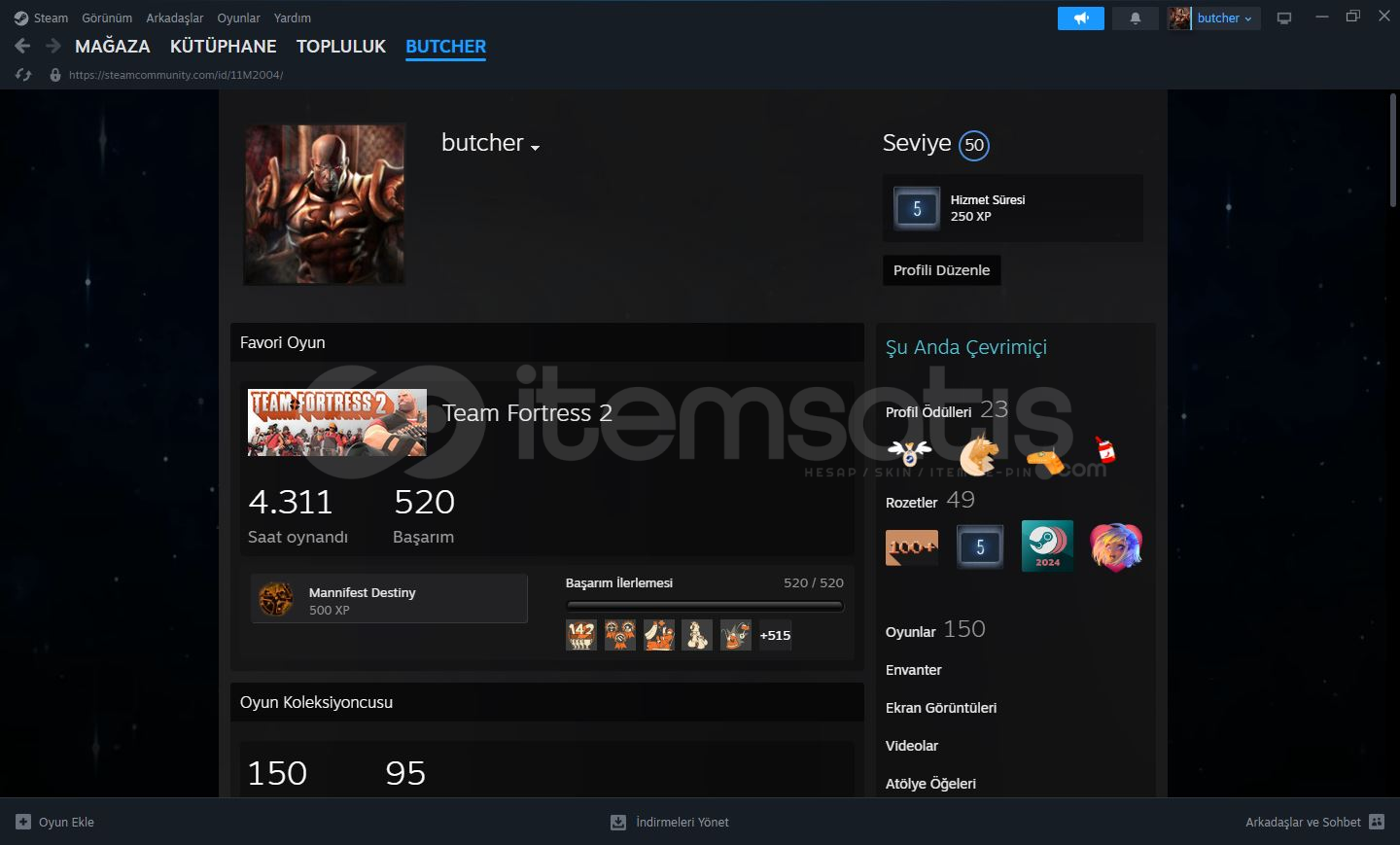Open the heart-shaped character badge
The image size is (1400, 845).
[1116, 546]
